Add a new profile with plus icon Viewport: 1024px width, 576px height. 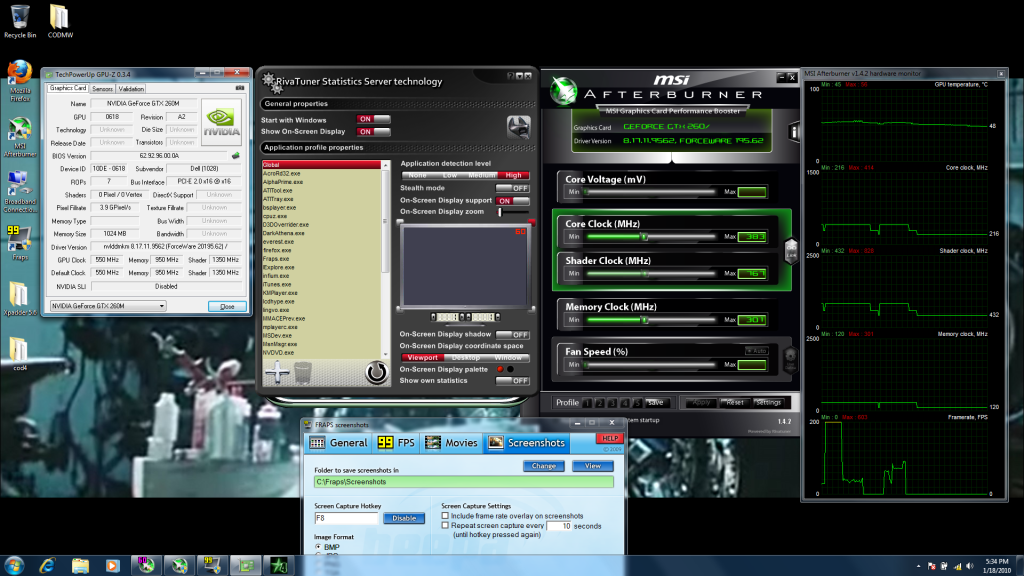277,372
